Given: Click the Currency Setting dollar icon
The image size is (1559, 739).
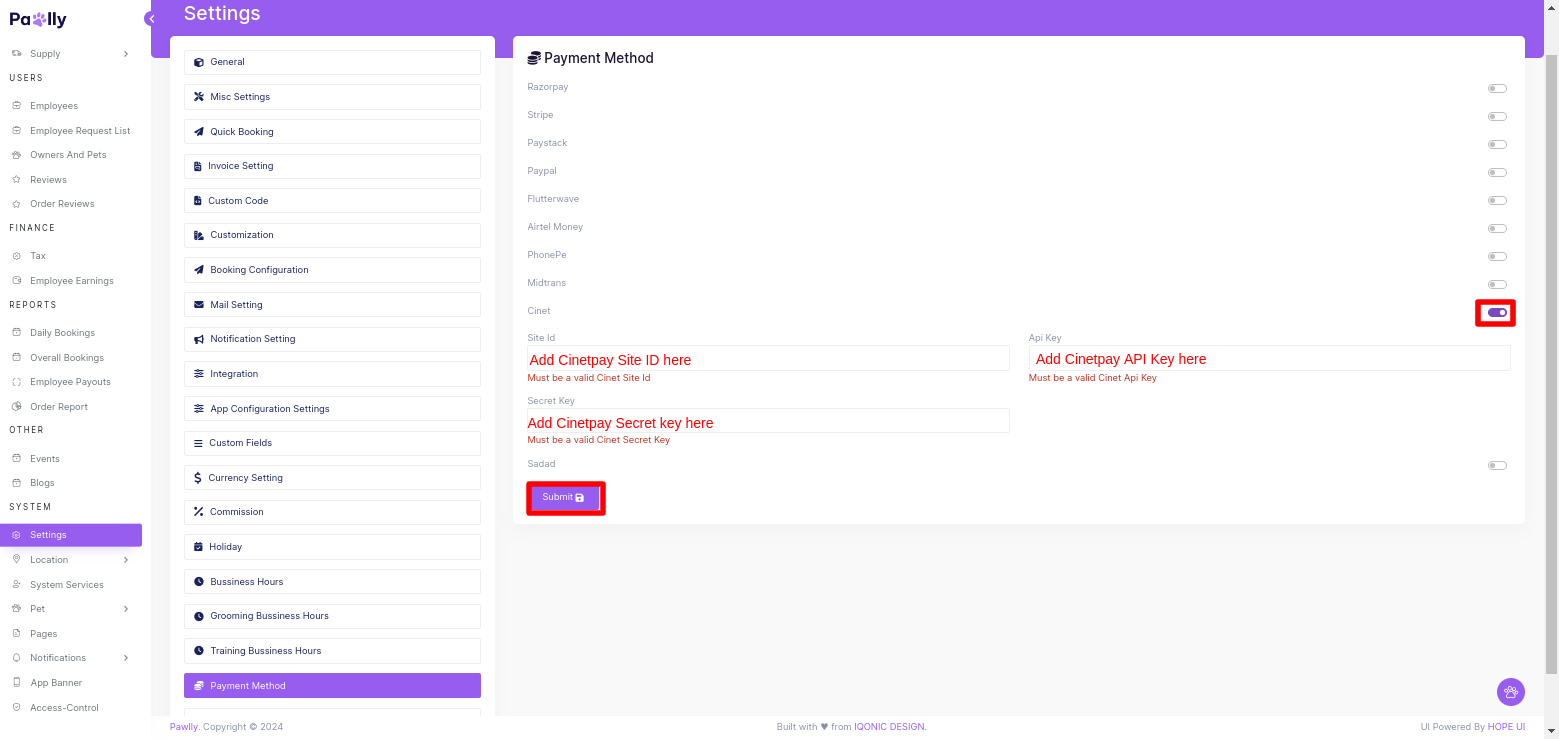Looking at the screenshot, I should [x=198, y=478].
